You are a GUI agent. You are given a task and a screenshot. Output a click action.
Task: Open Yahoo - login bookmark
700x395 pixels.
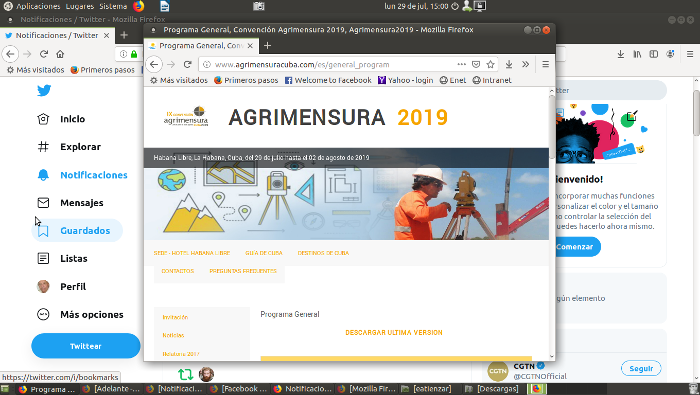click(x=406, y=80)
